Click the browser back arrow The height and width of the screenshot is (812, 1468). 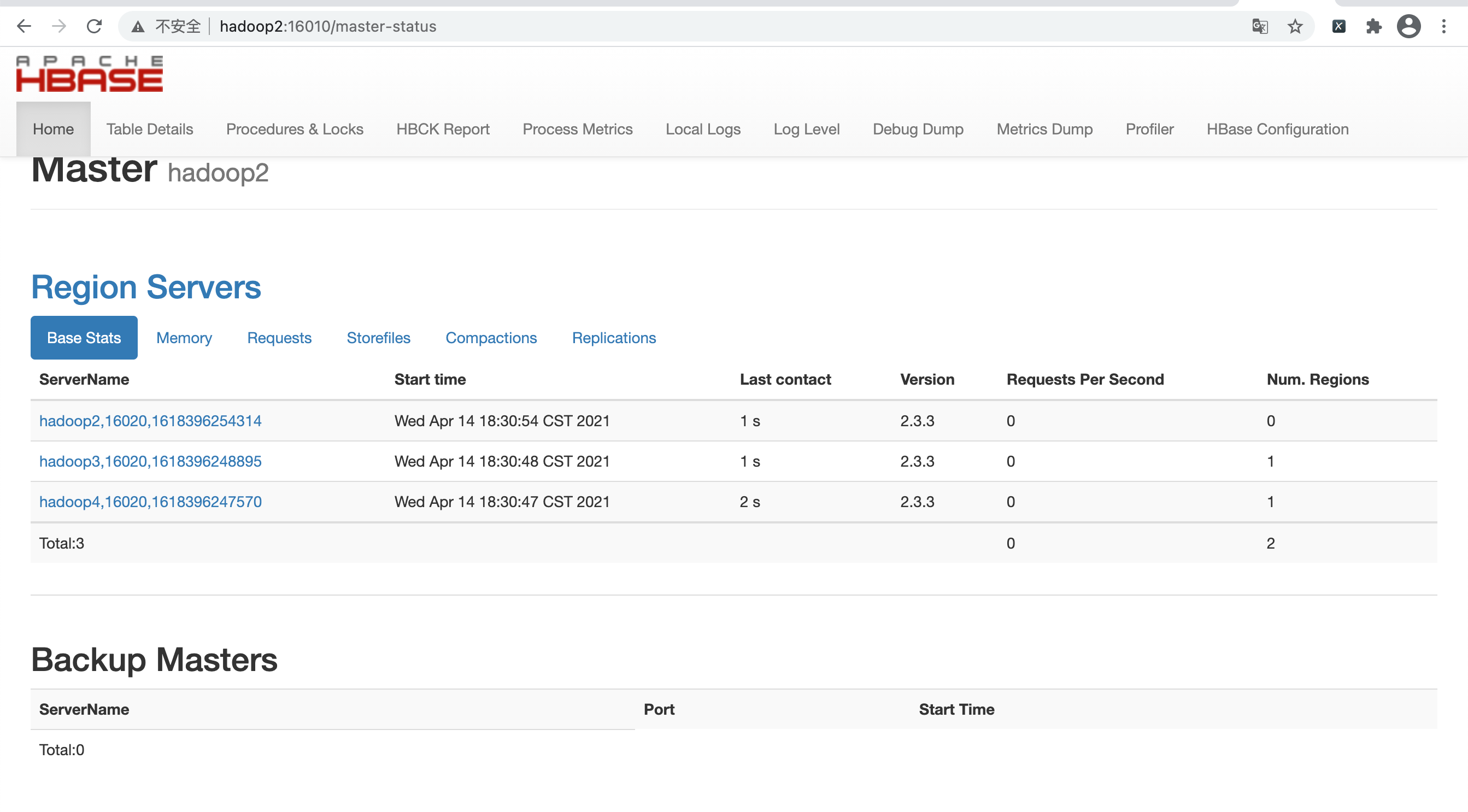pyautogui.click(x=24, y=26)
